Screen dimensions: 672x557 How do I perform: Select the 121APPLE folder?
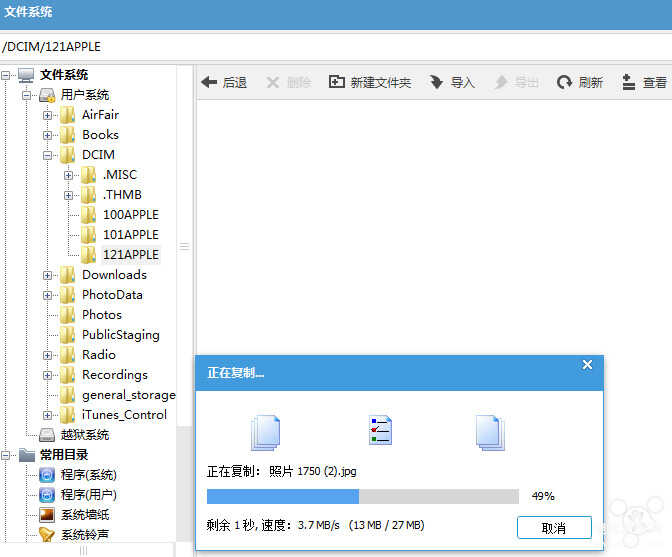(131, 255)
